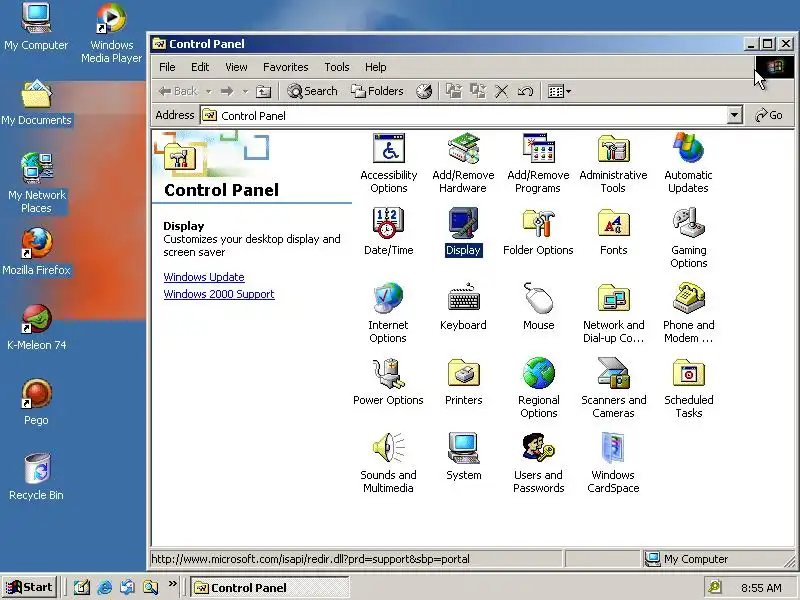Select Gaming Options icon
The height and width of the screenshot is (600, 800).
click(688, 238)
